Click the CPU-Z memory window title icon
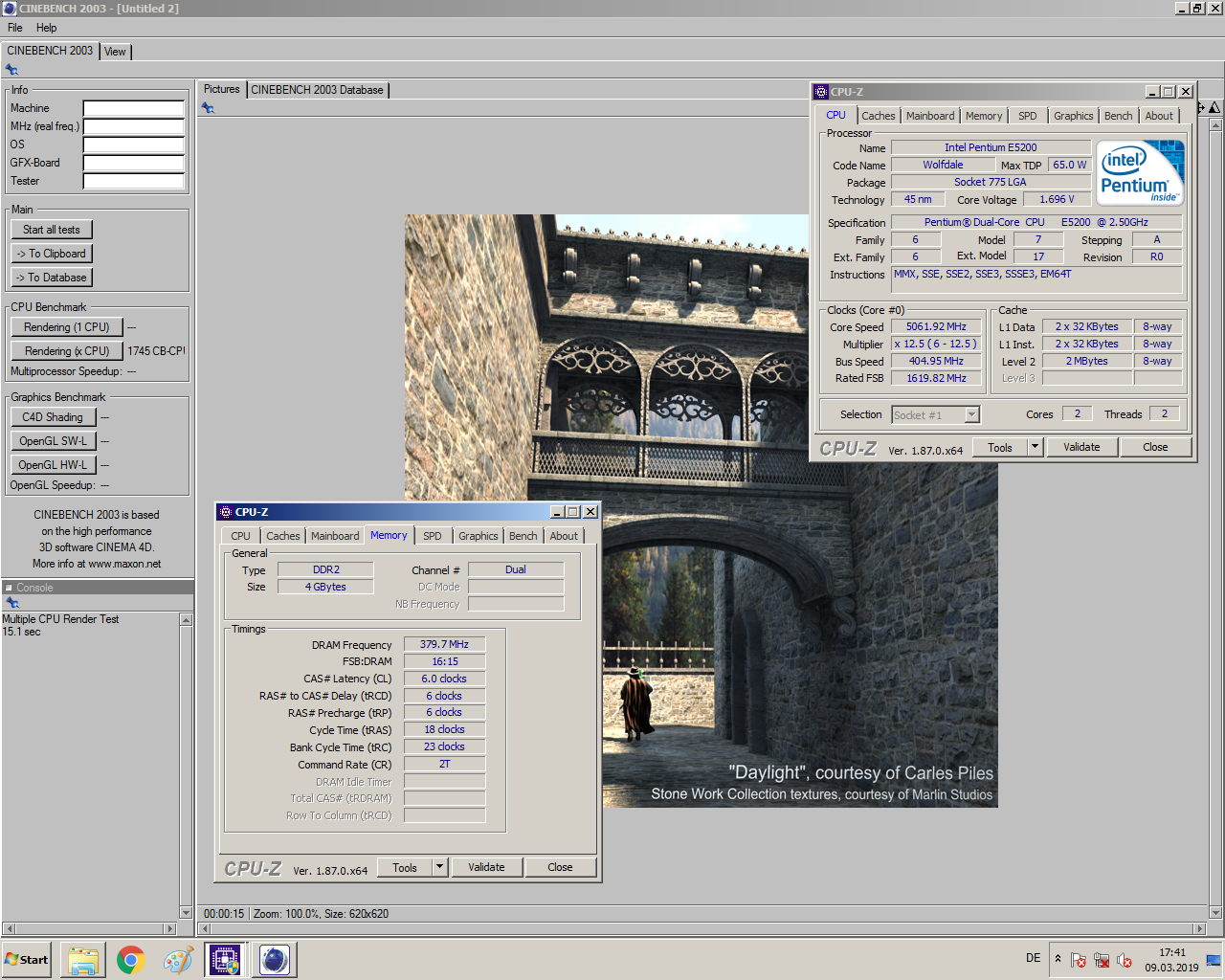The width and height of the screenshot is (1225, 980). (226, 512)
